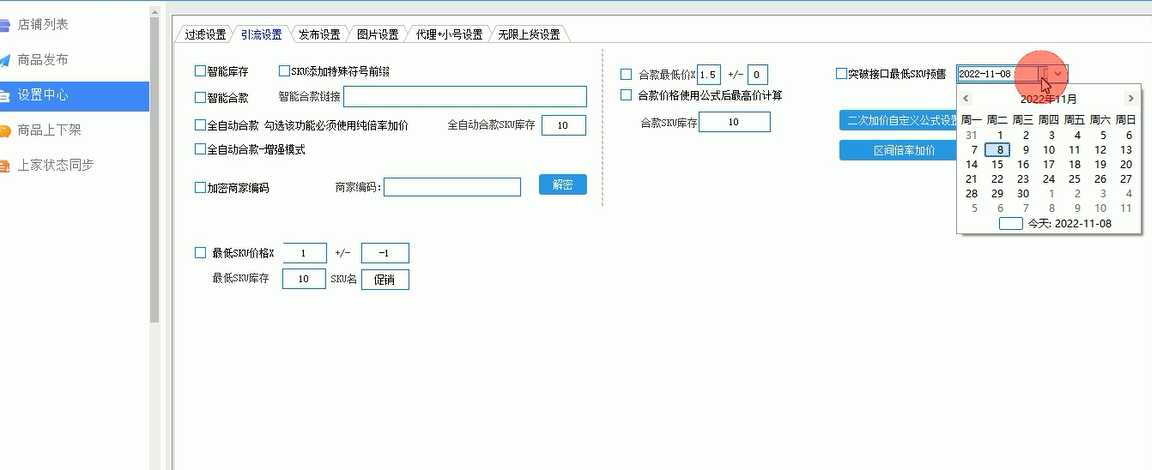Go to previous month in calendar
The width and height of the screenshot is (1152, 470).
966,99
